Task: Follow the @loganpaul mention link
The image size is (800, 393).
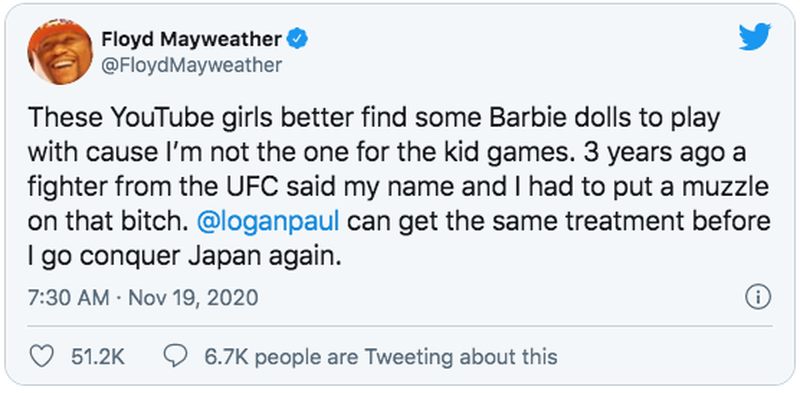Action: click(267, 223)
